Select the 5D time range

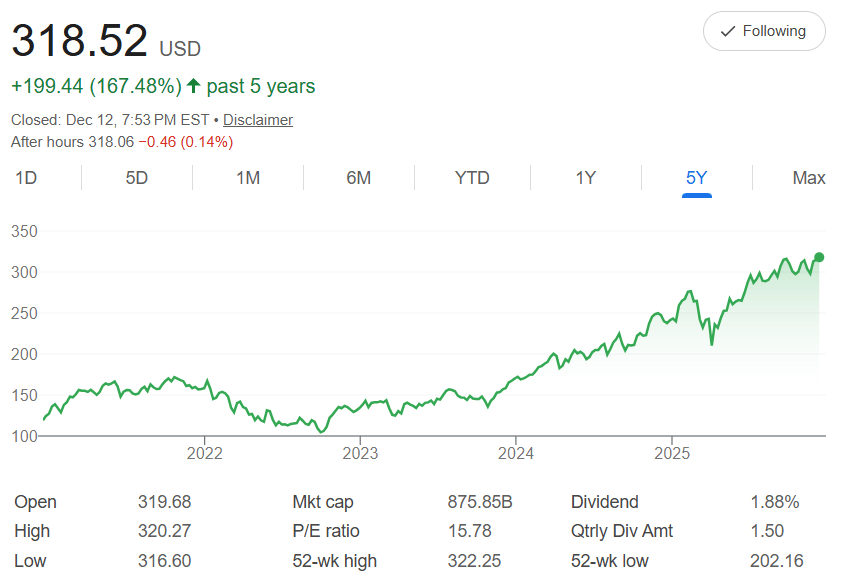click(x=137, y=178)
